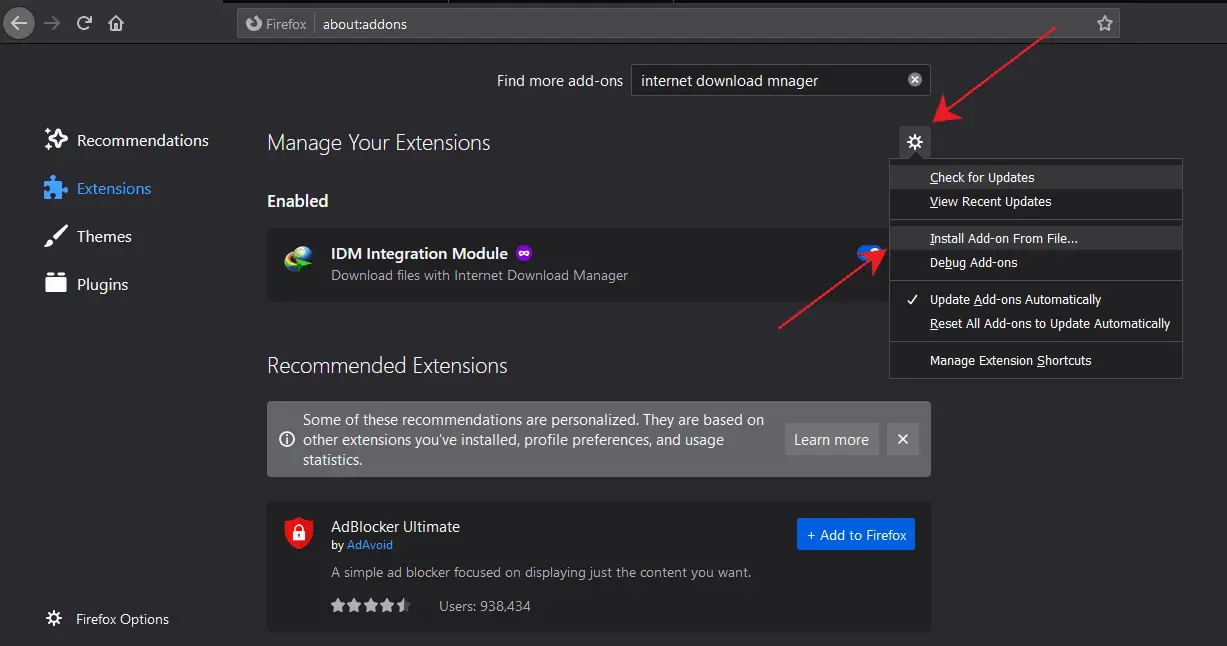Click the AdBlocker Ultimate extension name
This screenshot has height=646, width=1227.
click(x=395, y=526)
